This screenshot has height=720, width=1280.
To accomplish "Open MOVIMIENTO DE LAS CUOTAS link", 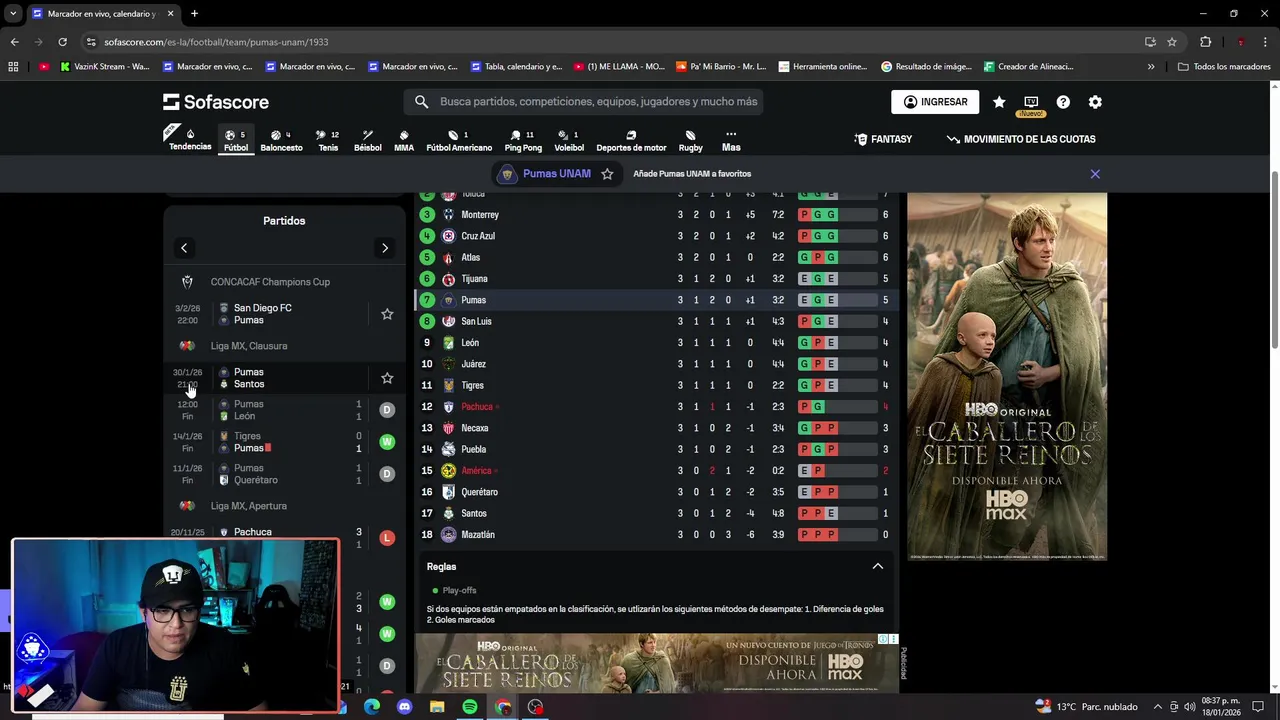I will [x=1021, y=139].
